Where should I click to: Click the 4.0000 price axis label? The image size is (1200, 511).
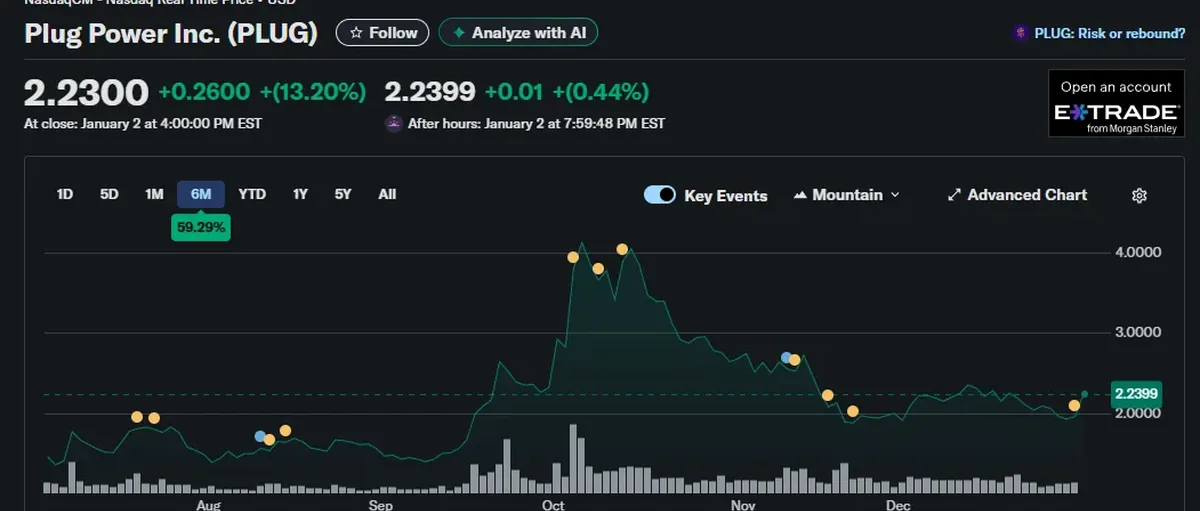pyautogui.click(x=1136, y=252)
